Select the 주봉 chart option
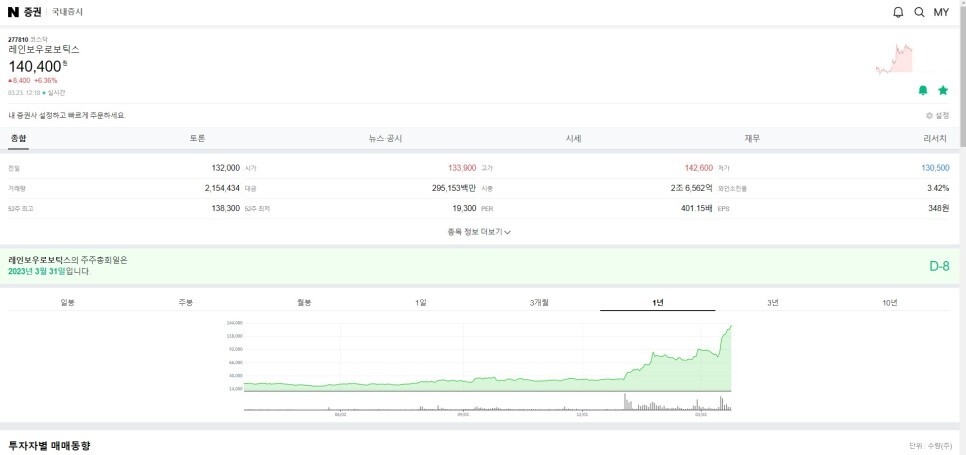966x455 pixels. coord(185,302)
